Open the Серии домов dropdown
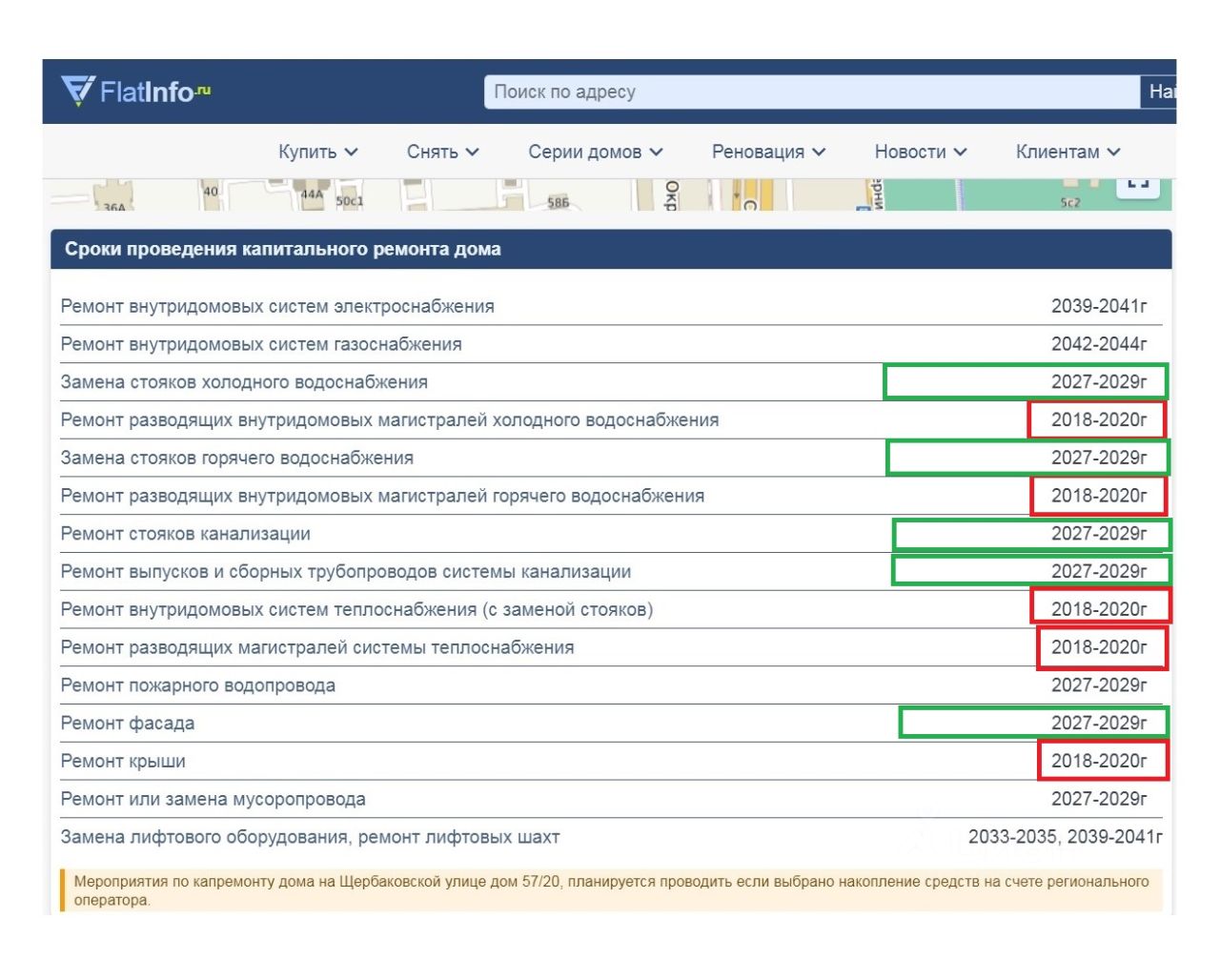Screen dimensions: 1220x980 click(x=596, y=153)
